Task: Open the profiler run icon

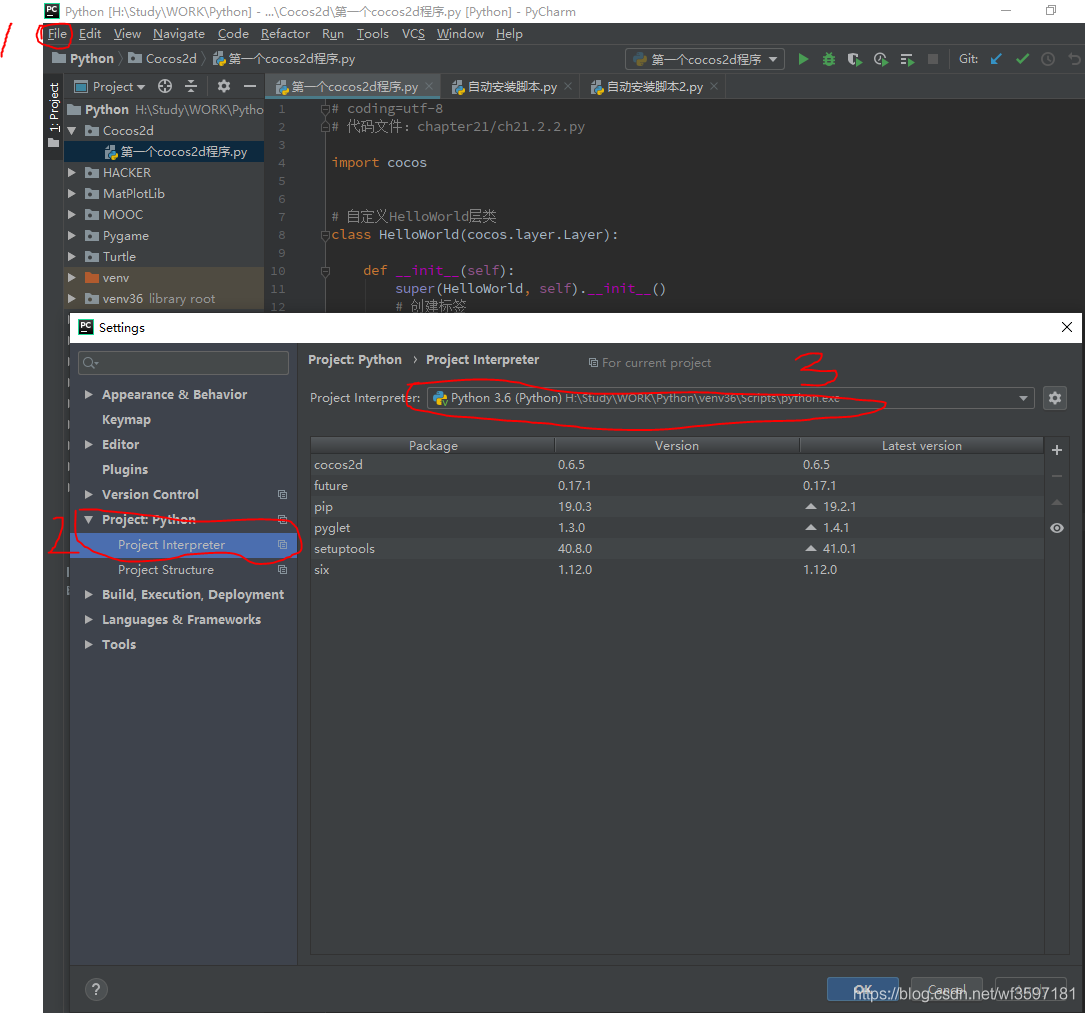Action: click(881, 60)
